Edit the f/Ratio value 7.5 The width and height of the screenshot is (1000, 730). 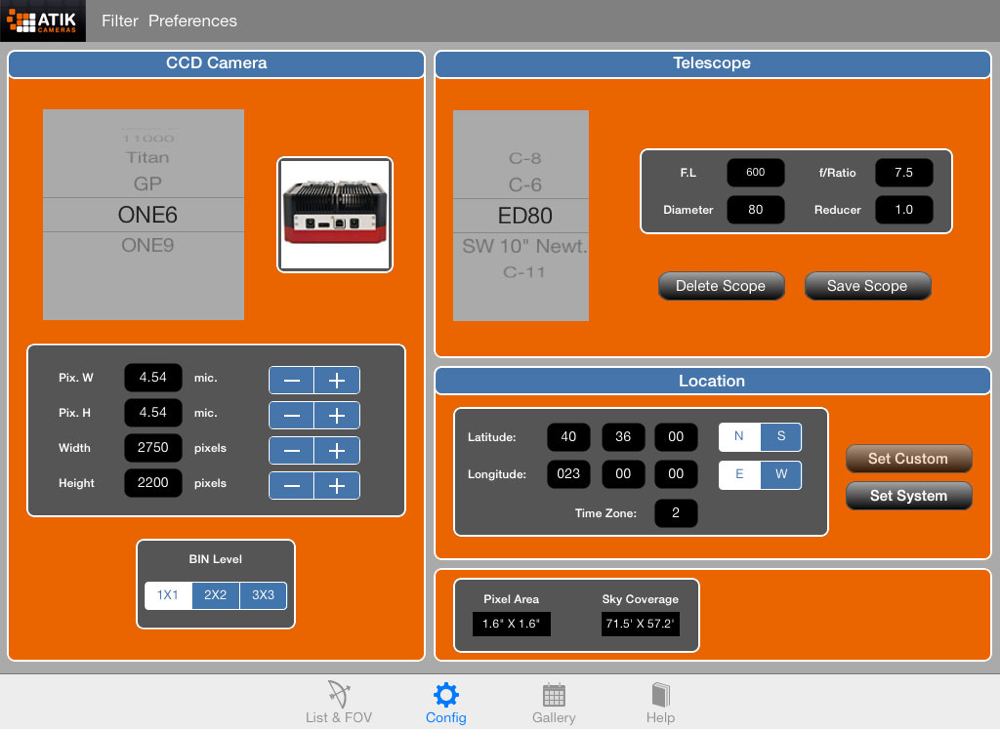[x=904, y=172]
